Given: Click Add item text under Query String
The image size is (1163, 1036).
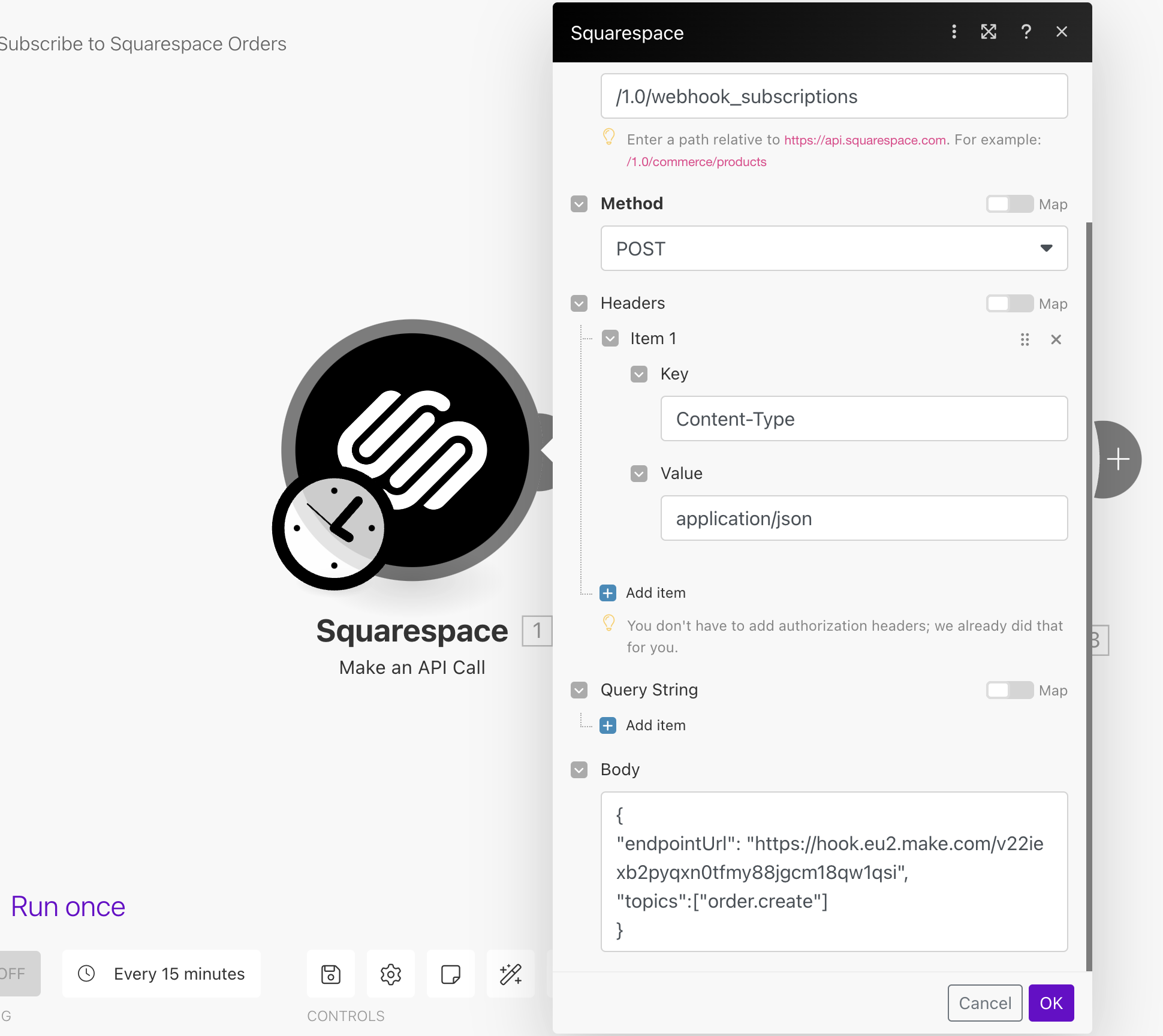Looking at the screenshot, I should 656,725.
